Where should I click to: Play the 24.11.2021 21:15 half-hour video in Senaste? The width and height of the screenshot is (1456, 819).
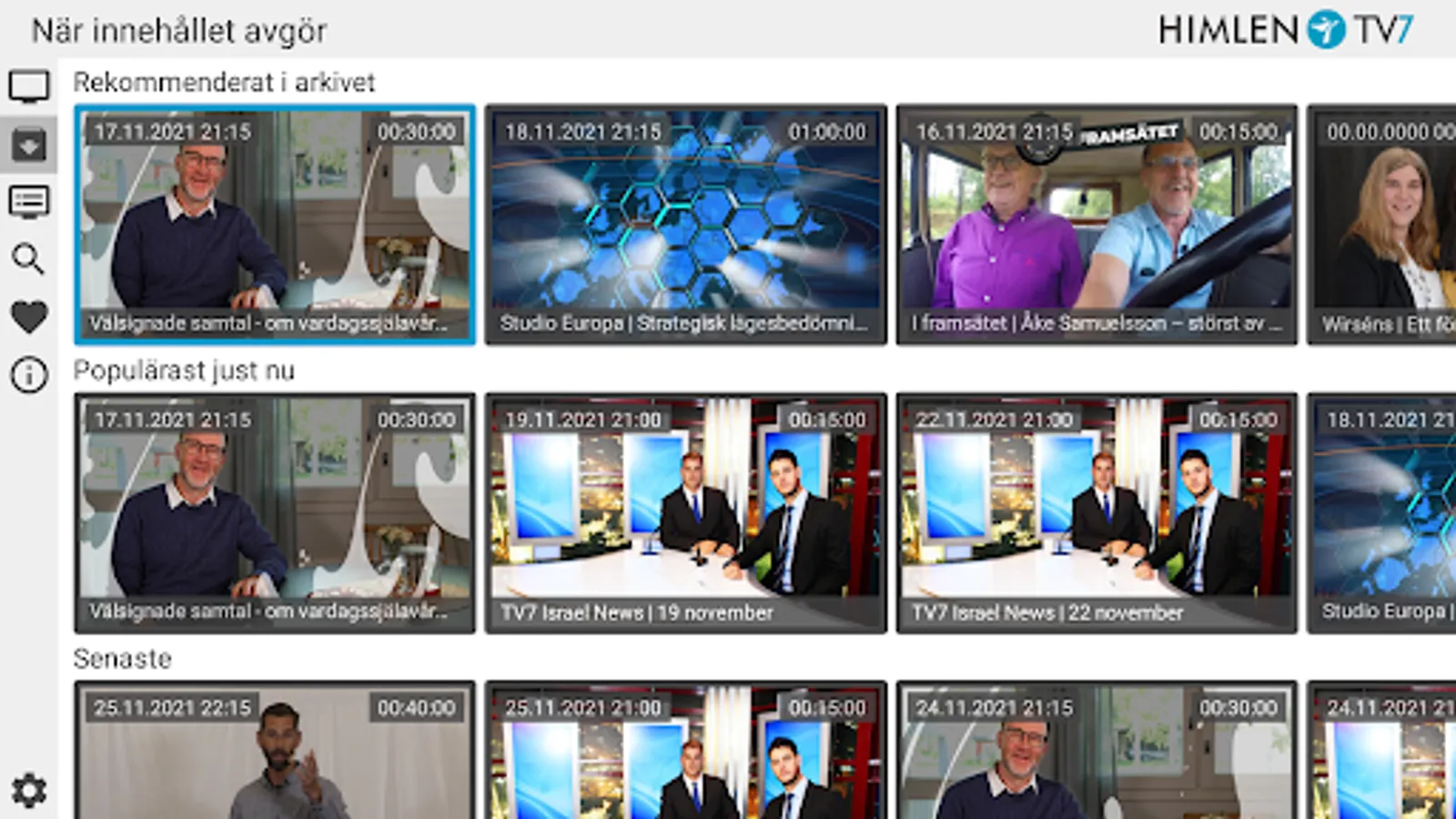[1097, 750]
